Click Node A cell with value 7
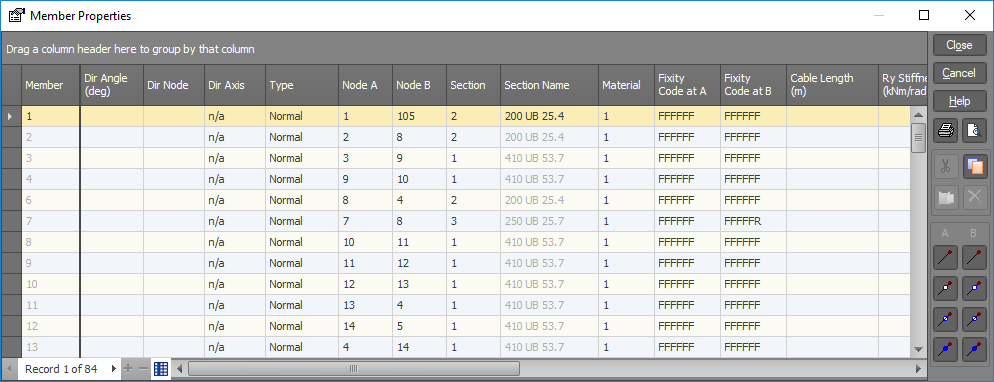 (365, 221)
